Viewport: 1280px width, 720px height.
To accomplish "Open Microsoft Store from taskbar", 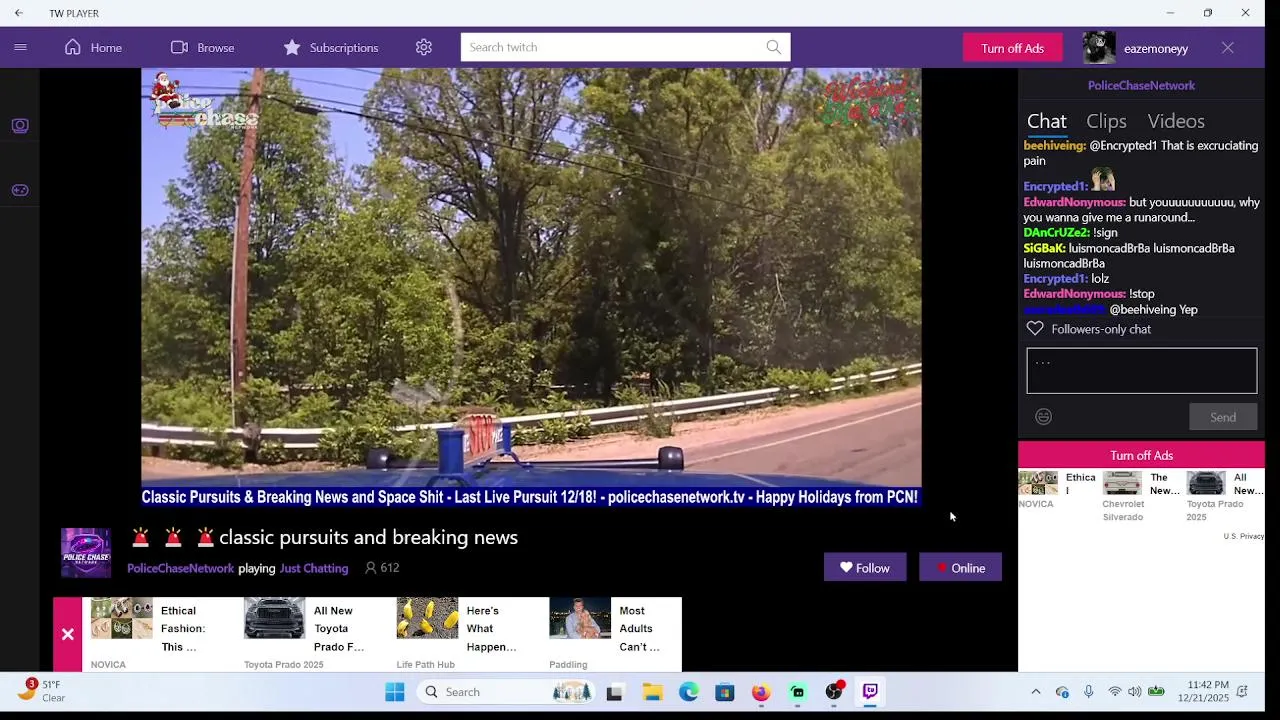I will [725, 692].
